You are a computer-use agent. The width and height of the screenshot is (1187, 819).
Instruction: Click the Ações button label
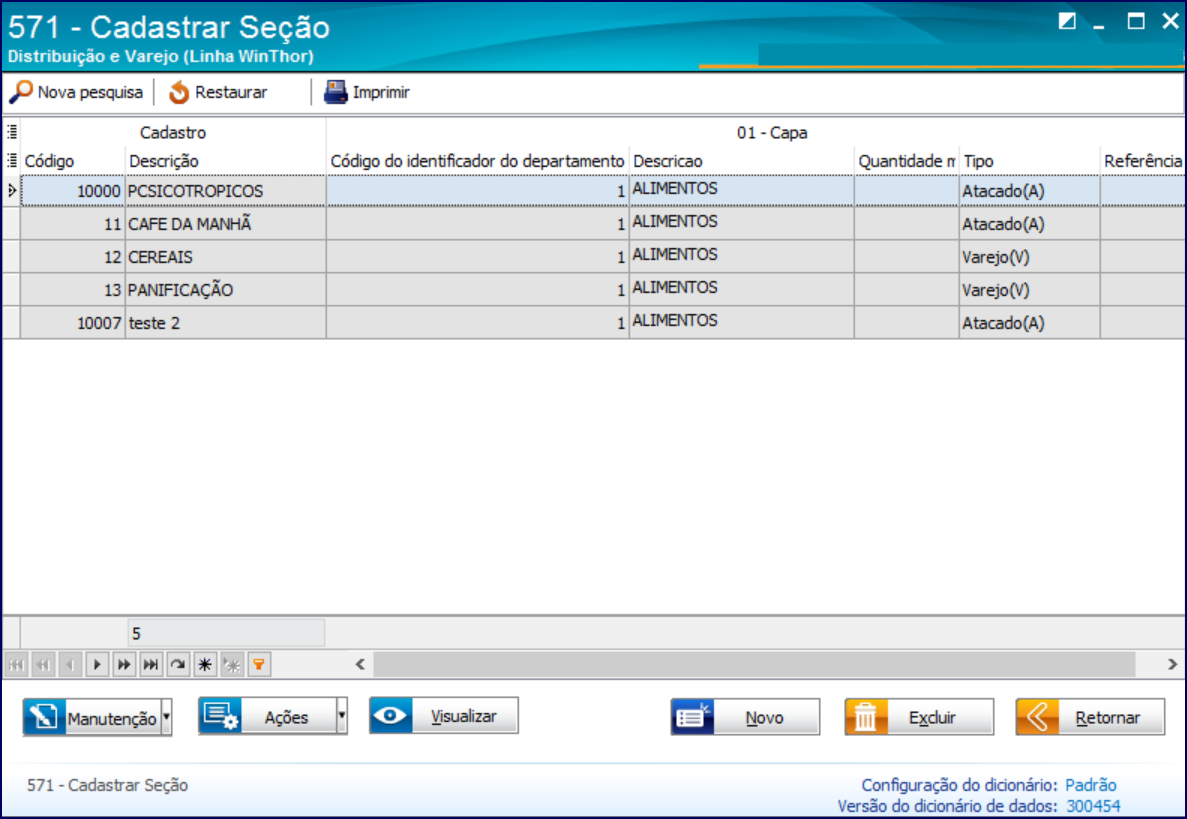(x=286, y=718)
